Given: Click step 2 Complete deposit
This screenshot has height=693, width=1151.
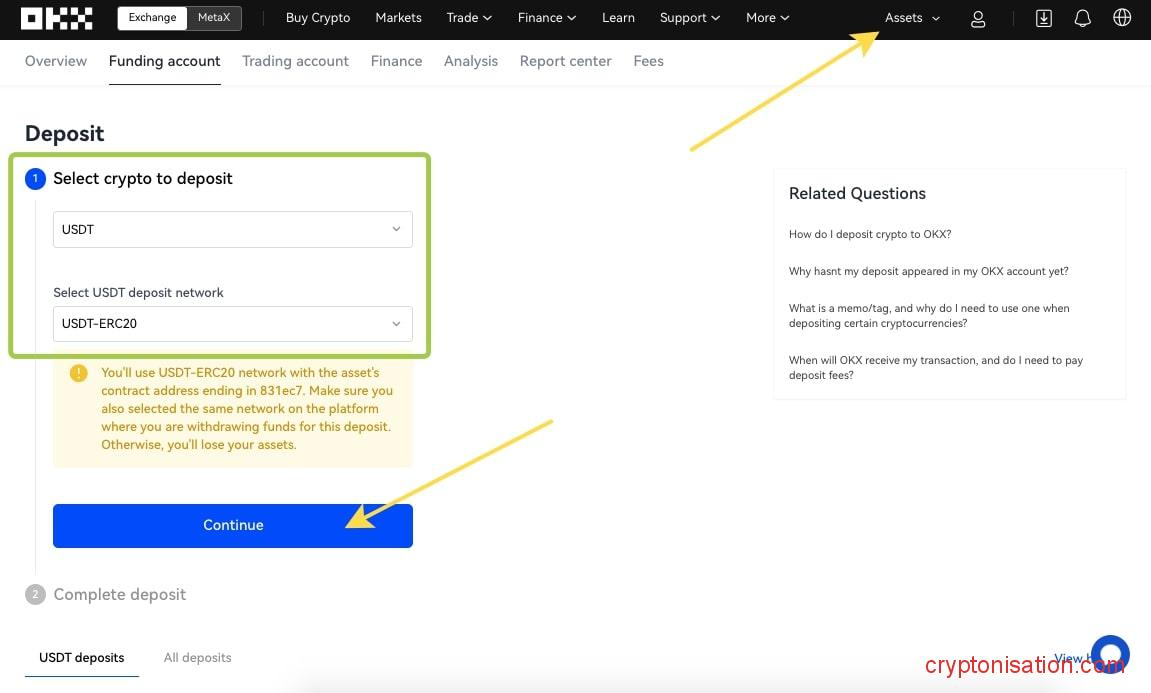Looking at the screenshot, I should pos(119,594).
